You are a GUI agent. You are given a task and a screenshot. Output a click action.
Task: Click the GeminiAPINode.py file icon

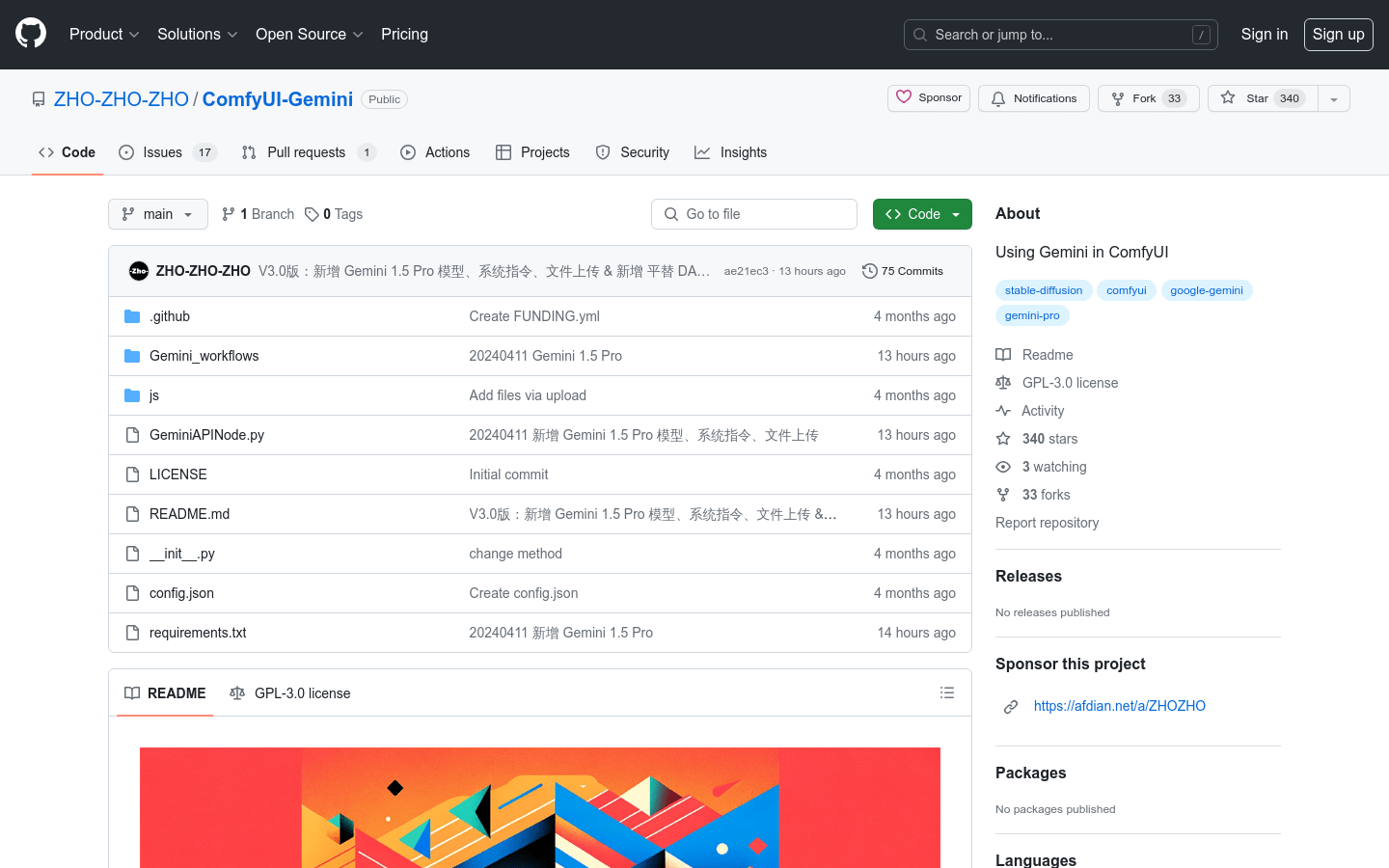coord(132,435)
